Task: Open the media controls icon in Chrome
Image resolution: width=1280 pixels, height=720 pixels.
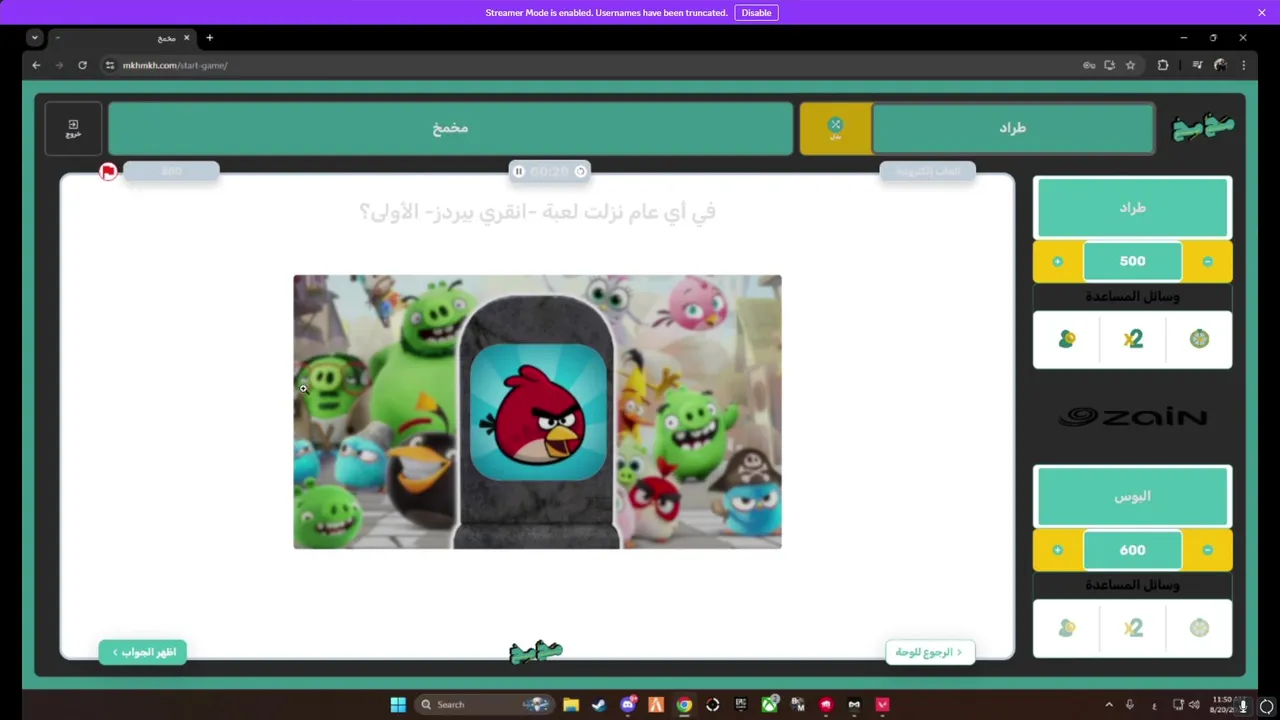Action: tap(1197, 65)
